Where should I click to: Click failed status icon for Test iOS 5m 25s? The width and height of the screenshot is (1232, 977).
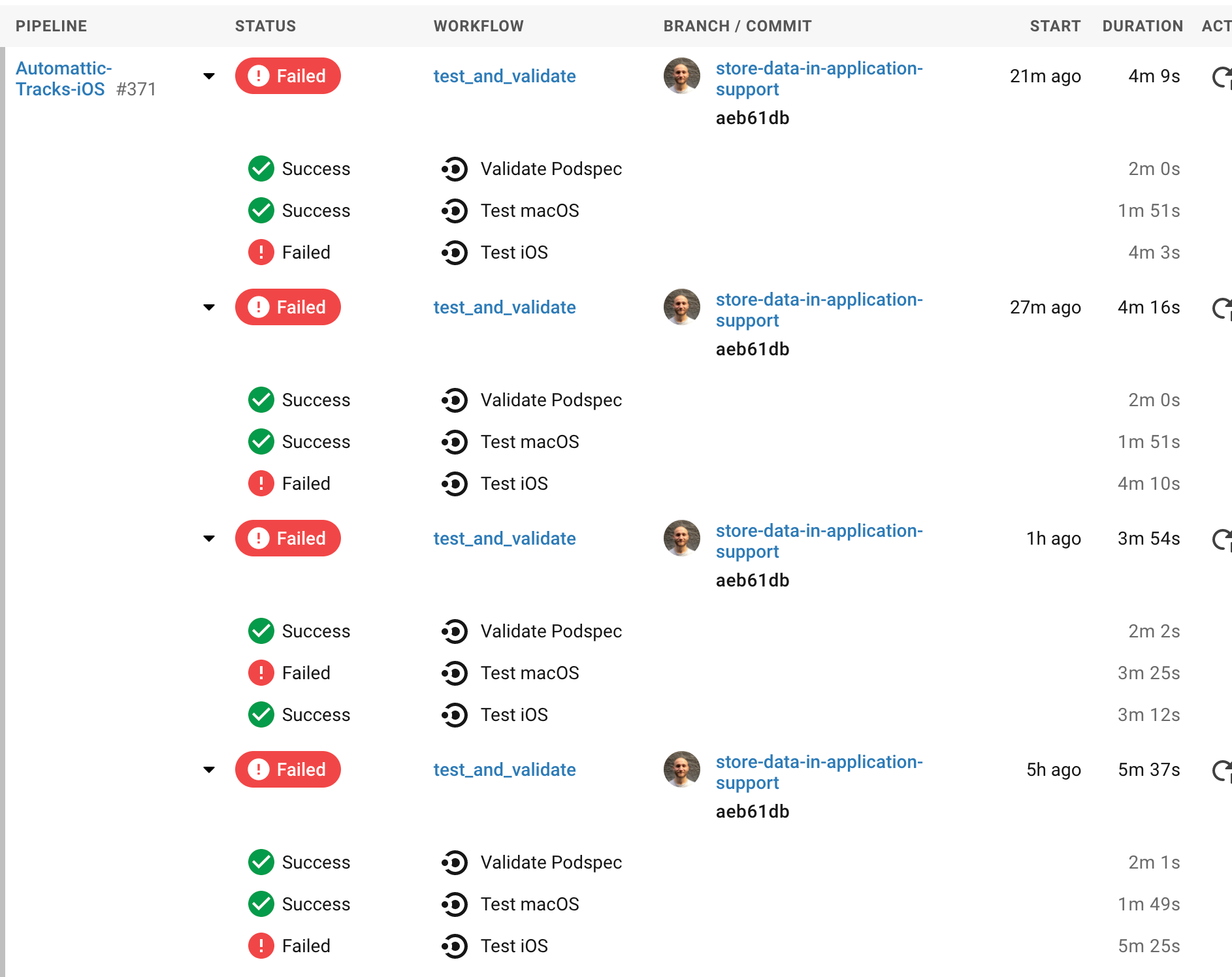pos(261,946)
